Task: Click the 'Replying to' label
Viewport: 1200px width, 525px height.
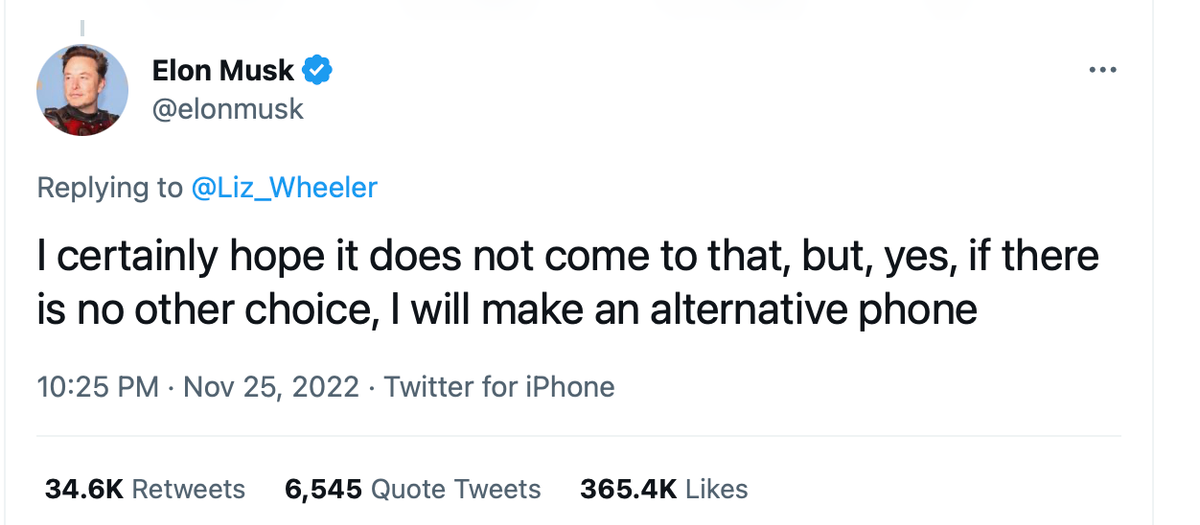Action: 110,187
